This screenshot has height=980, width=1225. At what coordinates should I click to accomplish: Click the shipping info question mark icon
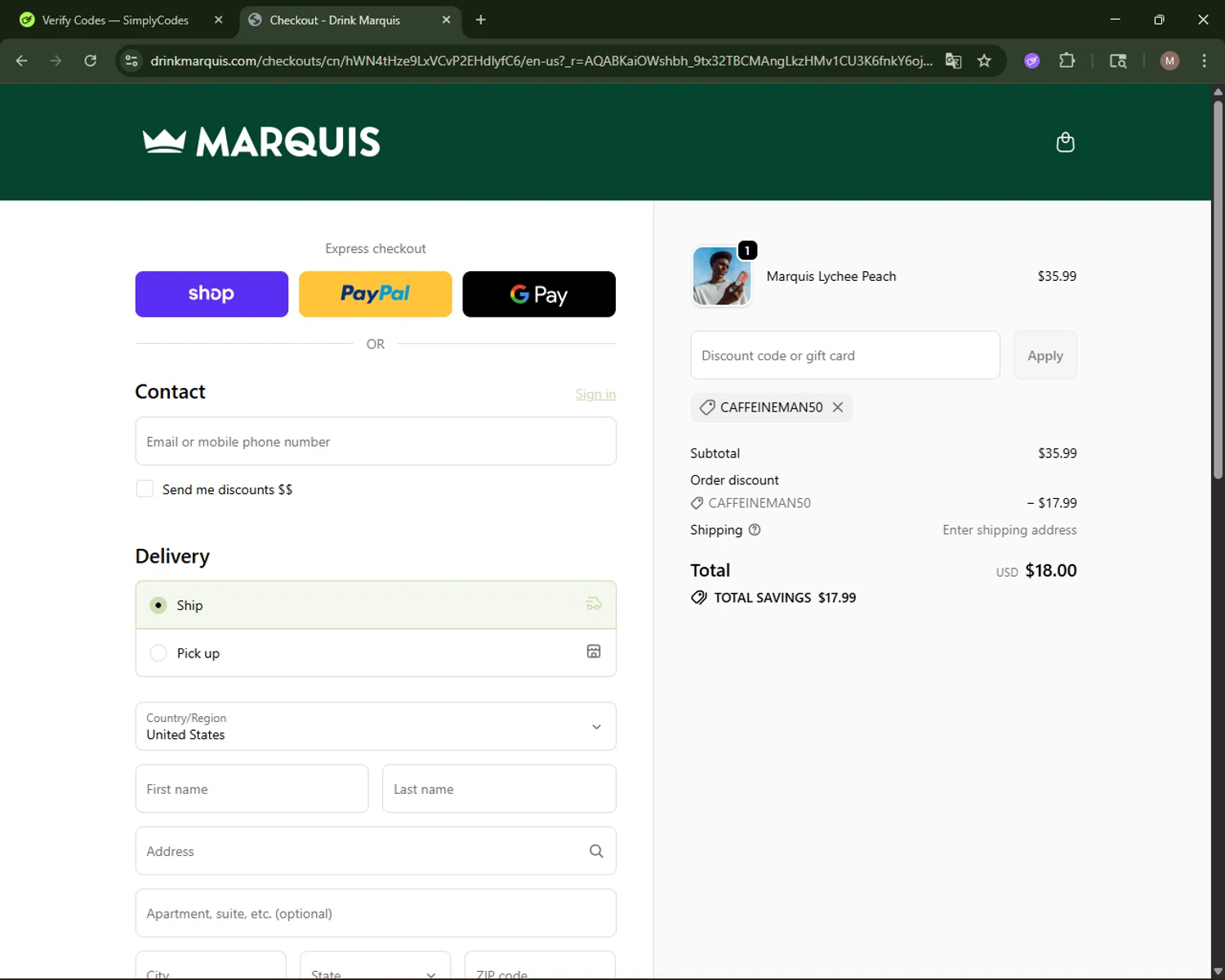755,530
